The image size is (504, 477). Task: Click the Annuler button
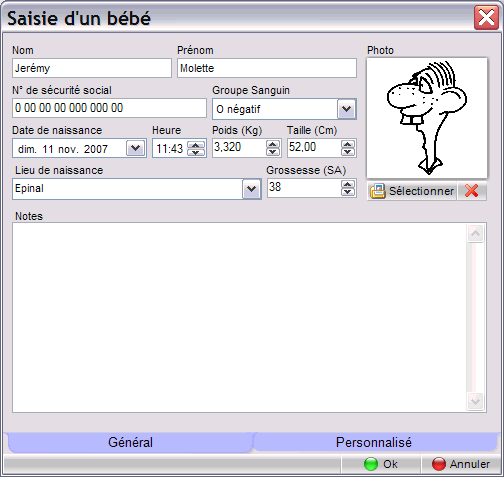tap(461, 464)
